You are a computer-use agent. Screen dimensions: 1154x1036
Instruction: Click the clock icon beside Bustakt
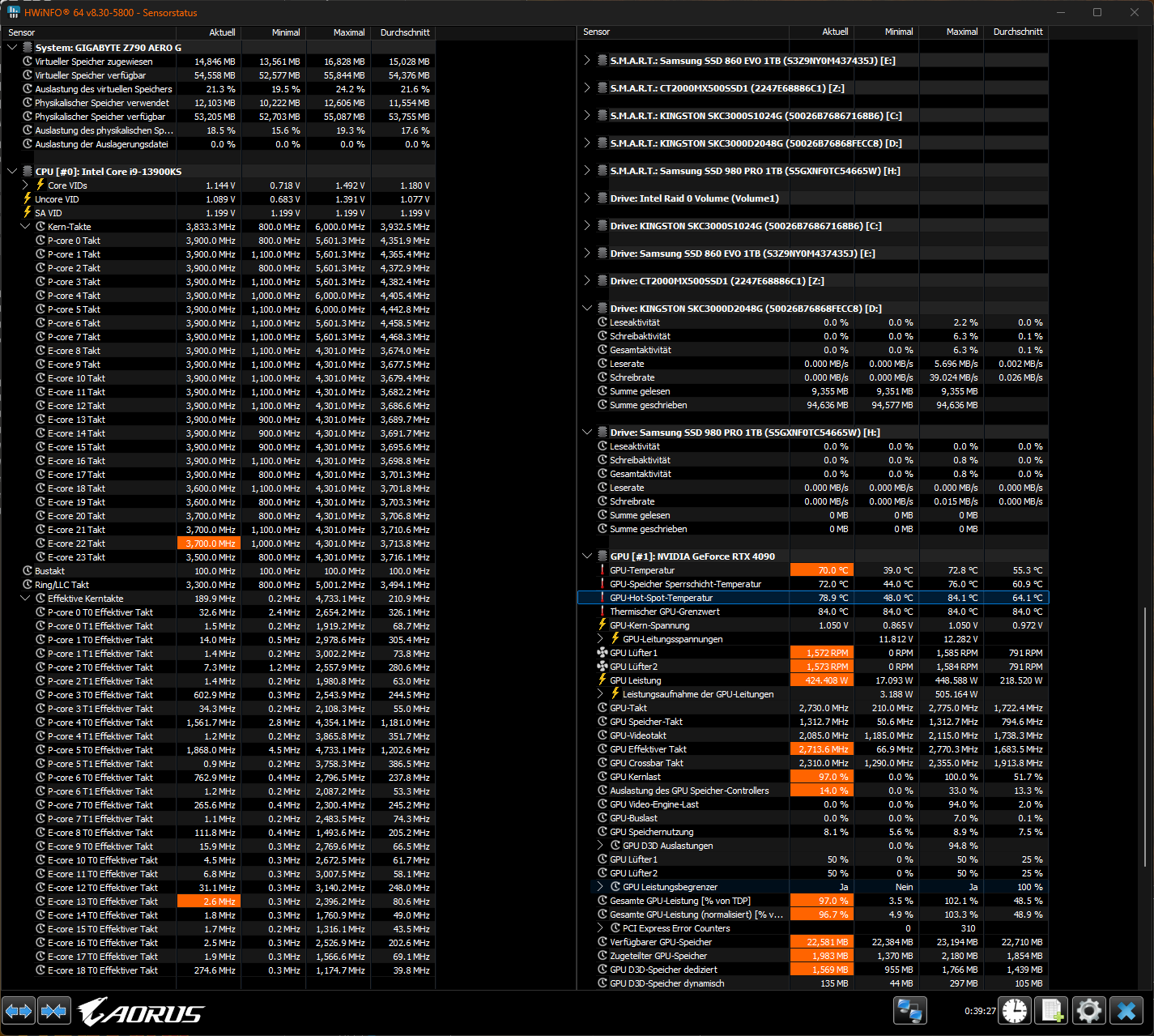(x=28, y=571)
